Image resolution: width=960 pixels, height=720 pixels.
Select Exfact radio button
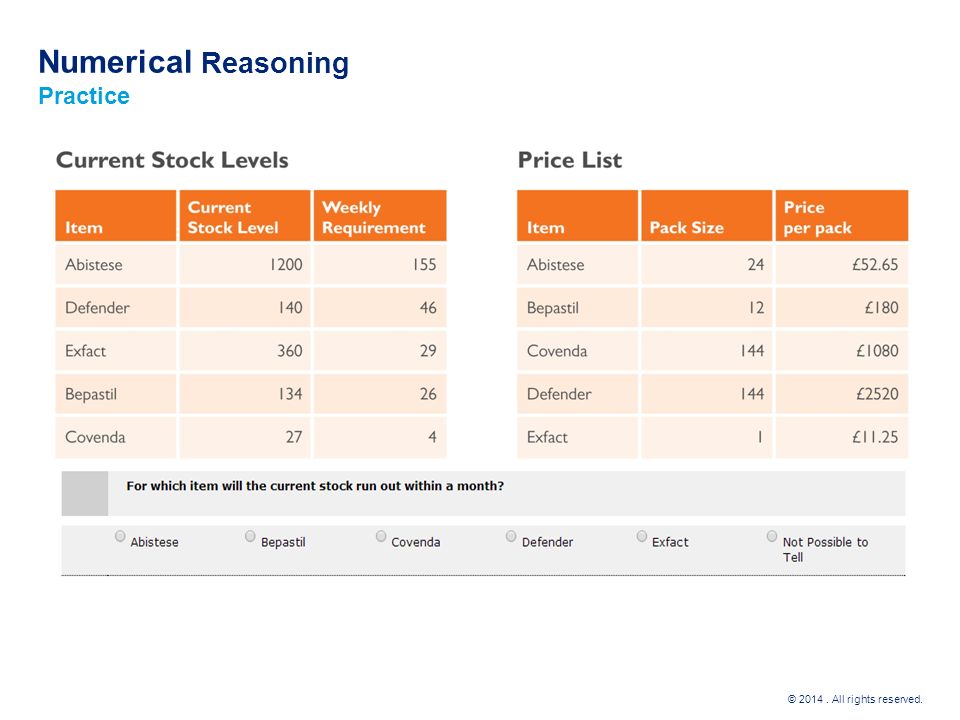[x=642, y=536]
